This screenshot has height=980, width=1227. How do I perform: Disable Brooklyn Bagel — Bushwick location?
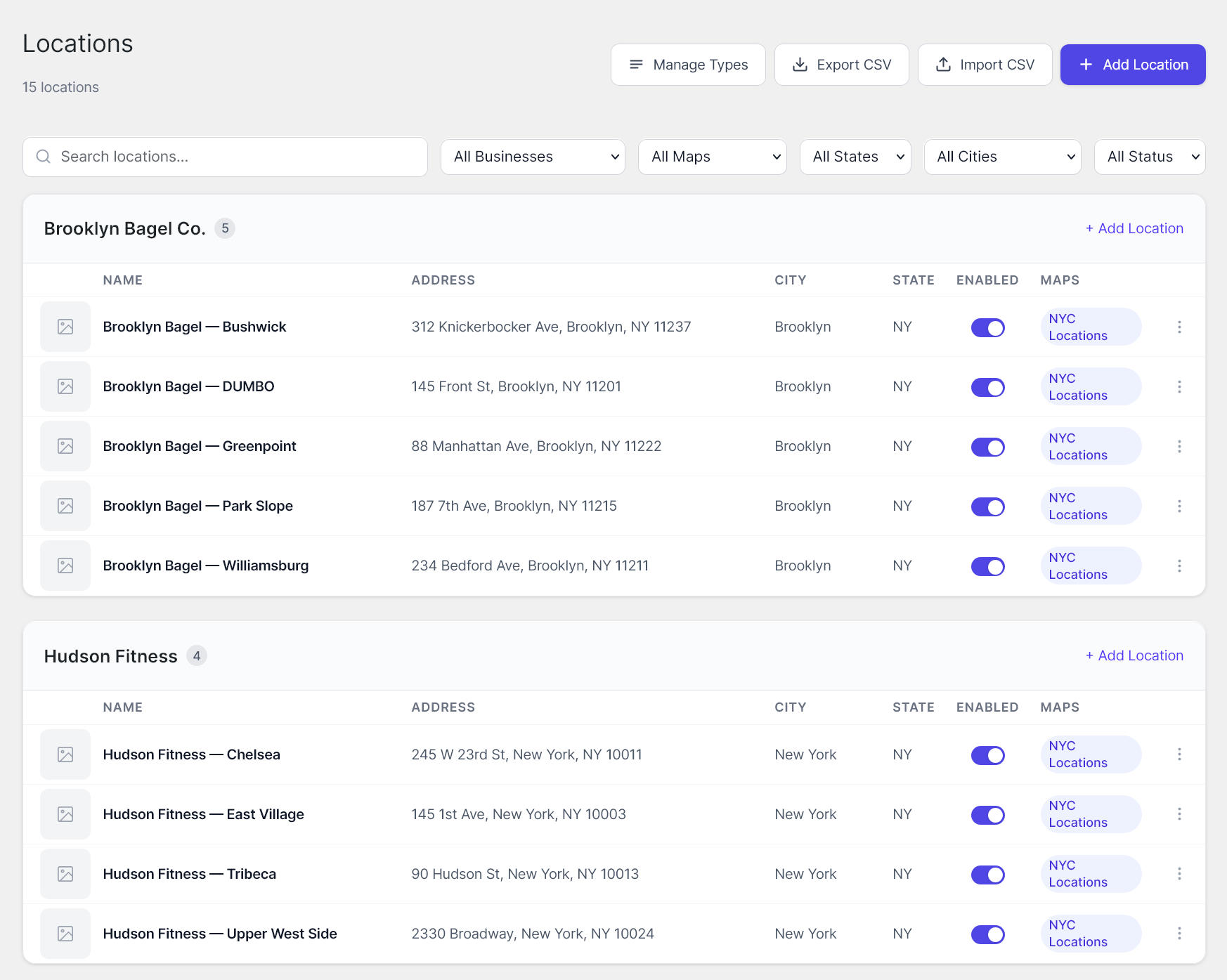[987, 327]
